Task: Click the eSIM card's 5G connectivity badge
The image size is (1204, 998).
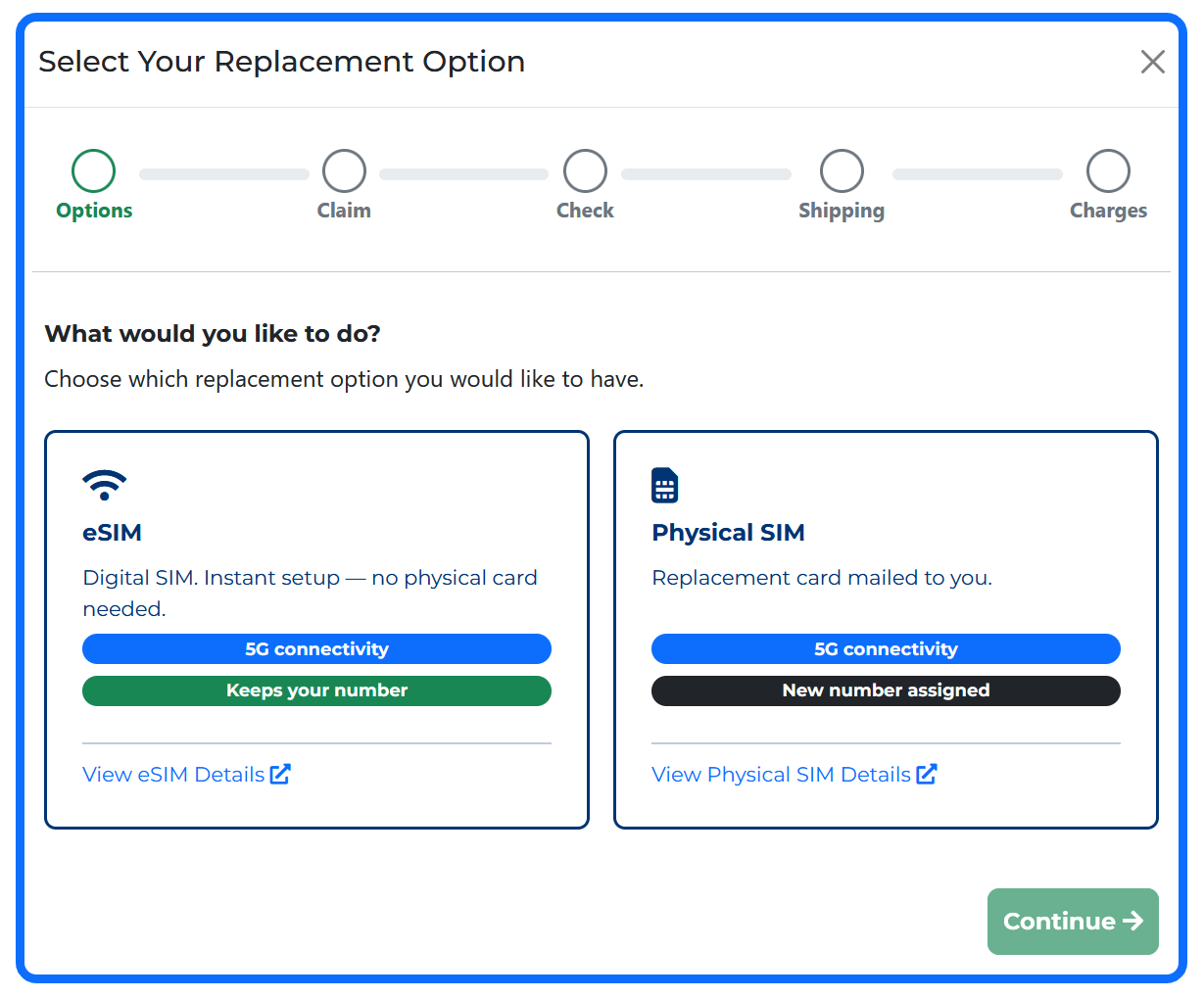Action: tap(316, 649)
